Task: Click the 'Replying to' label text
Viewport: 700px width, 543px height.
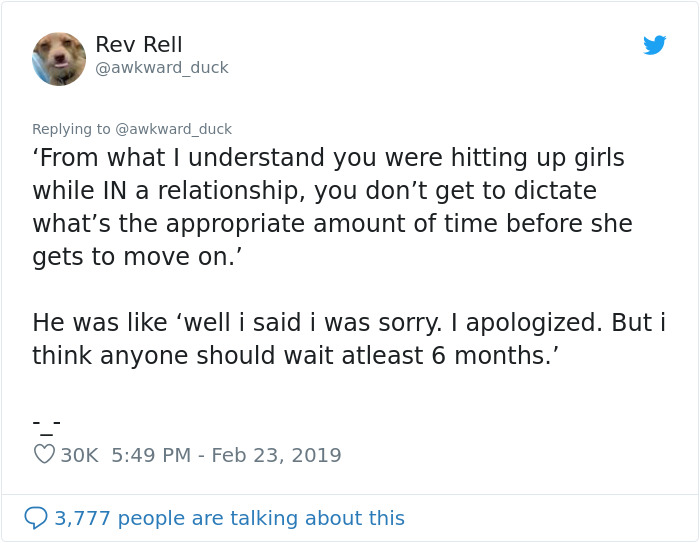Action: click(72, 128)
